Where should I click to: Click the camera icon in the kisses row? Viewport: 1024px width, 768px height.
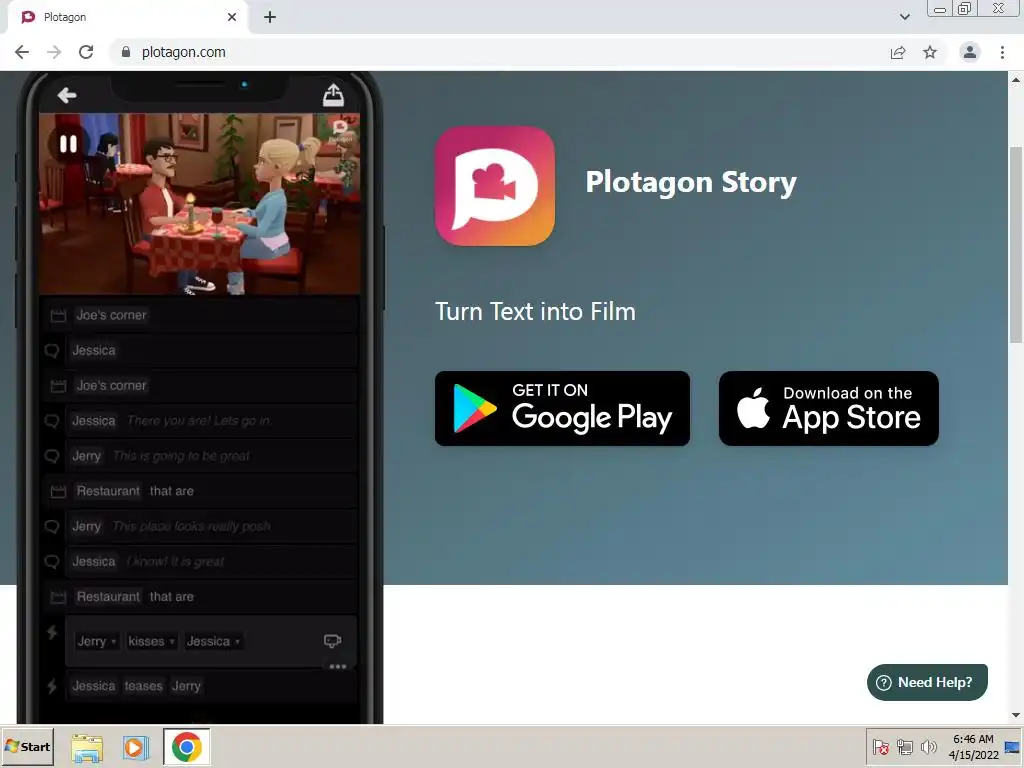[332, 641]
